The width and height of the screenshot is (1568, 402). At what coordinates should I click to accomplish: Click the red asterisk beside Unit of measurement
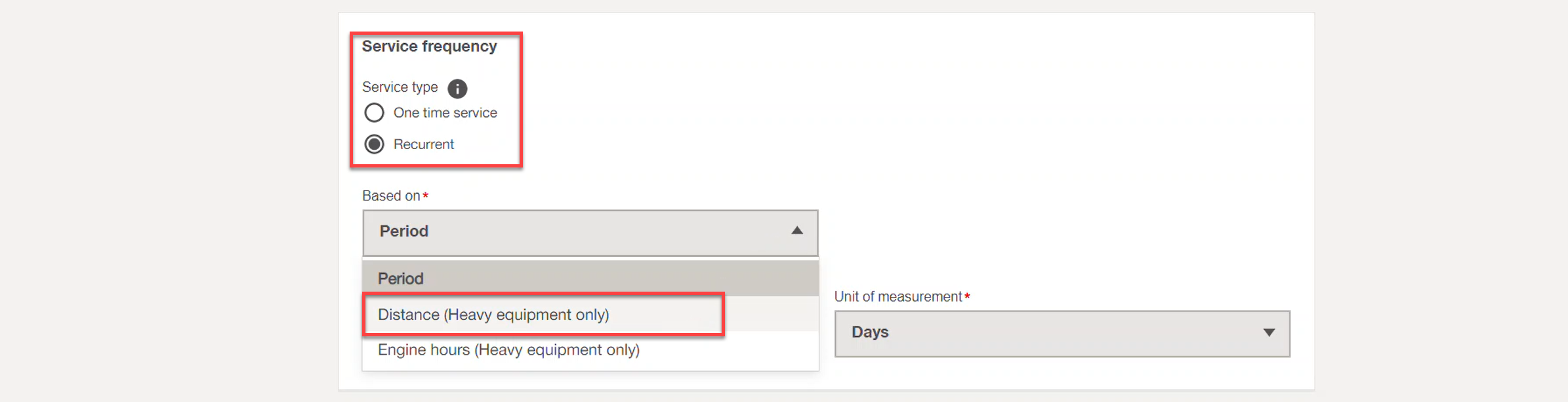coord(967,296)
